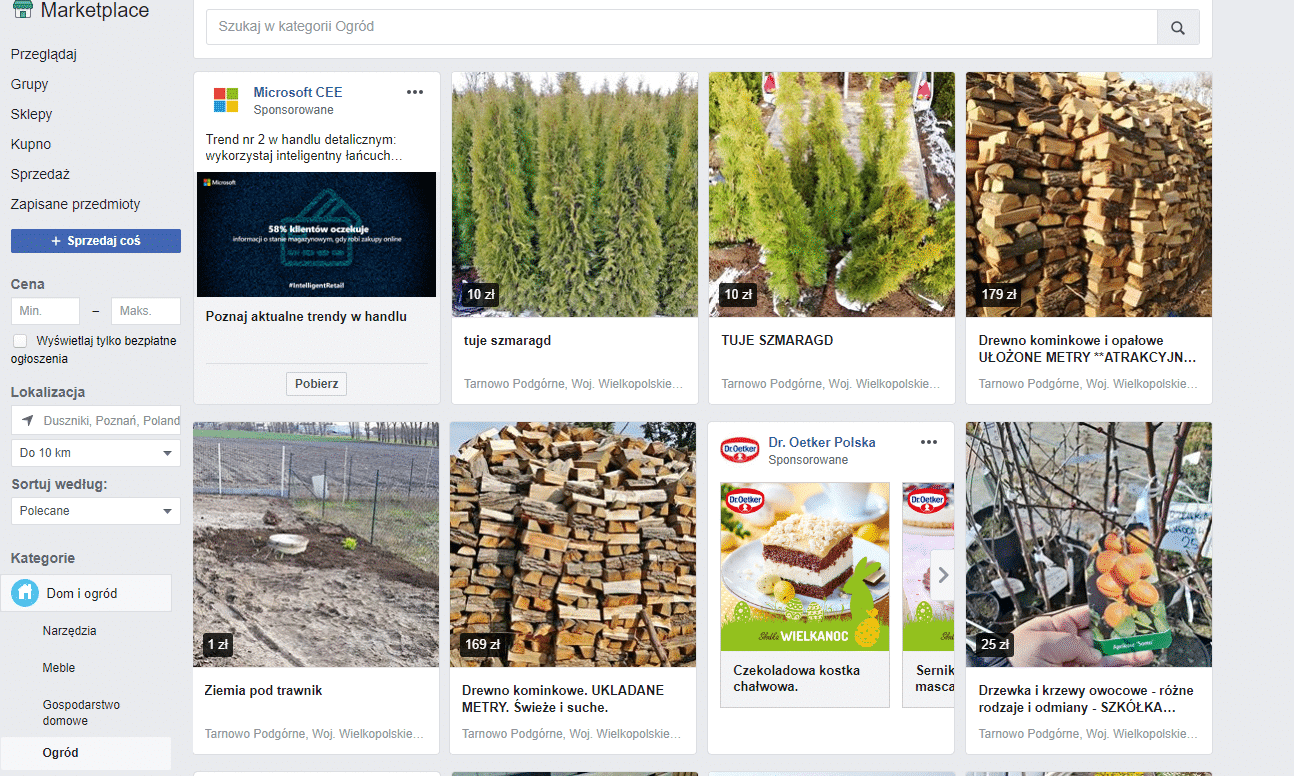Screen dimensions: 1294x776
Task: Open the Przeglądaj menu item
Action: (44, 54)
